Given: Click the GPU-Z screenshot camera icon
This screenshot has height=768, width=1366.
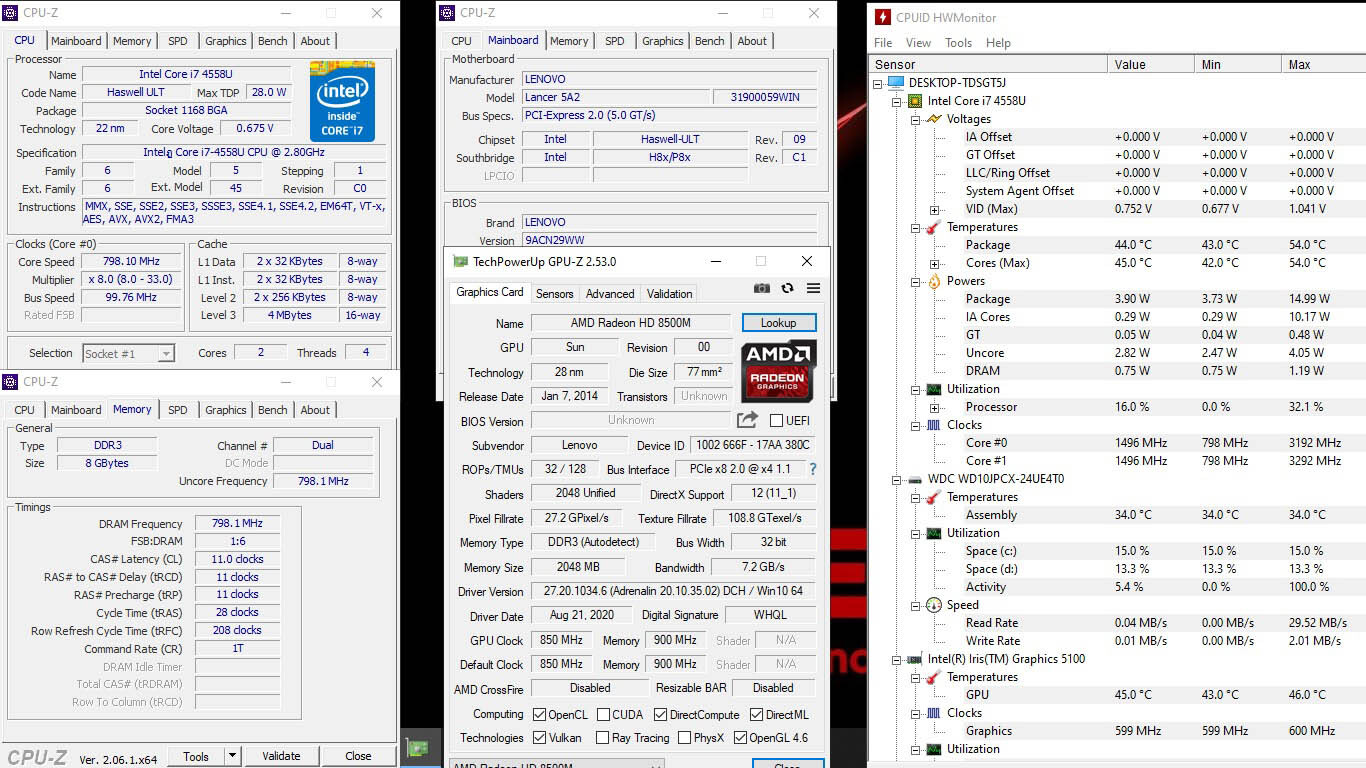Looking at the screenshot, I should tap(762, 288).
